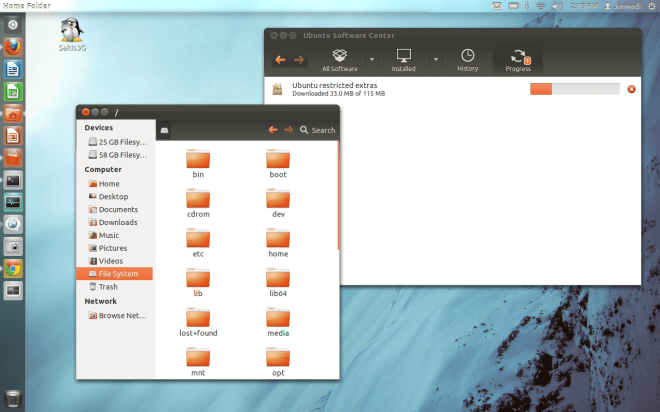
Task: Open Ubuntu Software Center launcher icon
Action: [13, 158]
